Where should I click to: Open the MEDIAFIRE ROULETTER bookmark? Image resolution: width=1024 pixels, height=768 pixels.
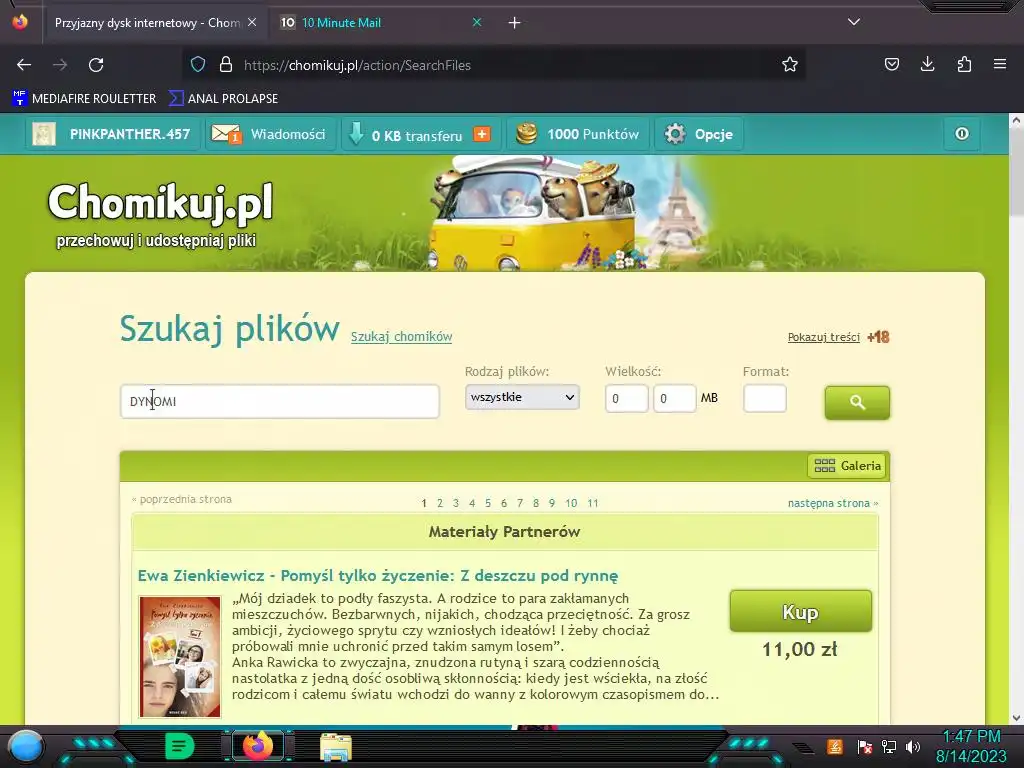click(84, 99)
